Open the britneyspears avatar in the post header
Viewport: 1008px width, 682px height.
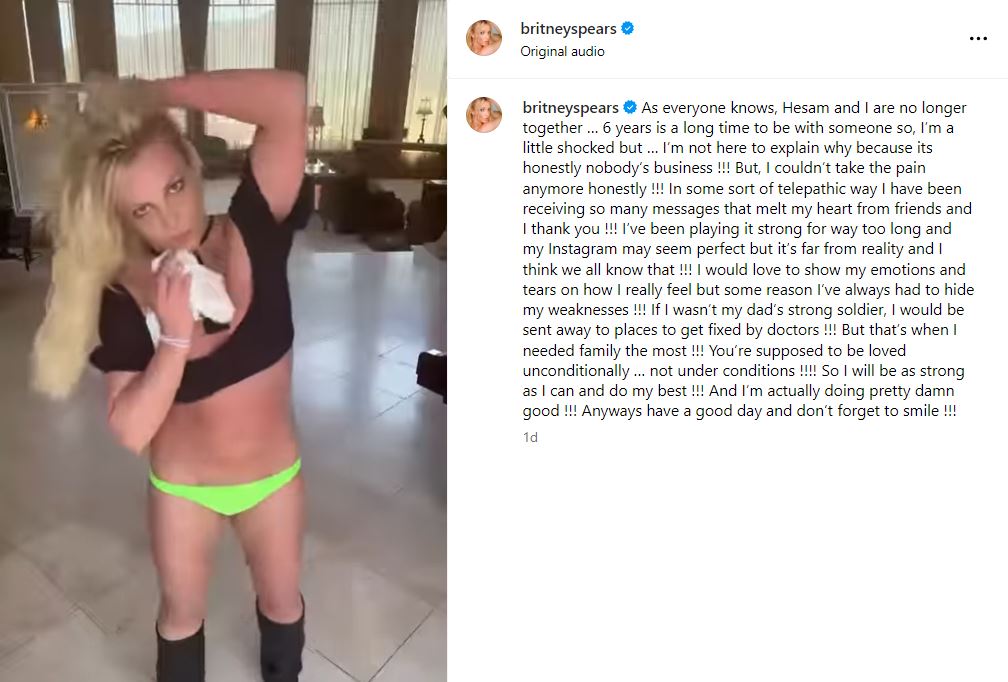tap(483, 37)
